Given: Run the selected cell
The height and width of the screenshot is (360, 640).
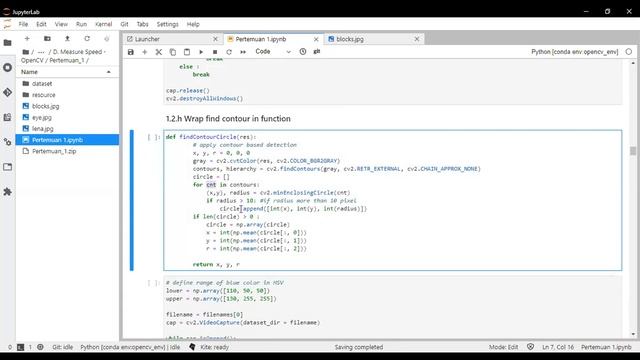Looking at the screenshot, I should click(201, 52).
